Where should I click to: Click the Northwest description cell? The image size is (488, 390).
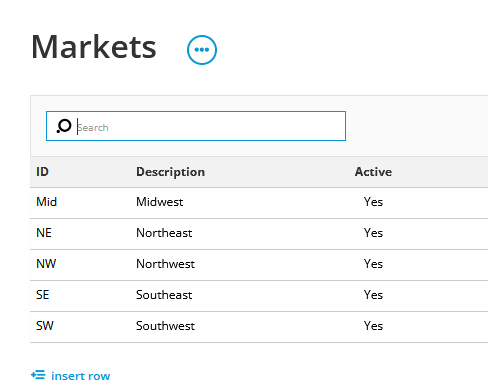[165, 264]
